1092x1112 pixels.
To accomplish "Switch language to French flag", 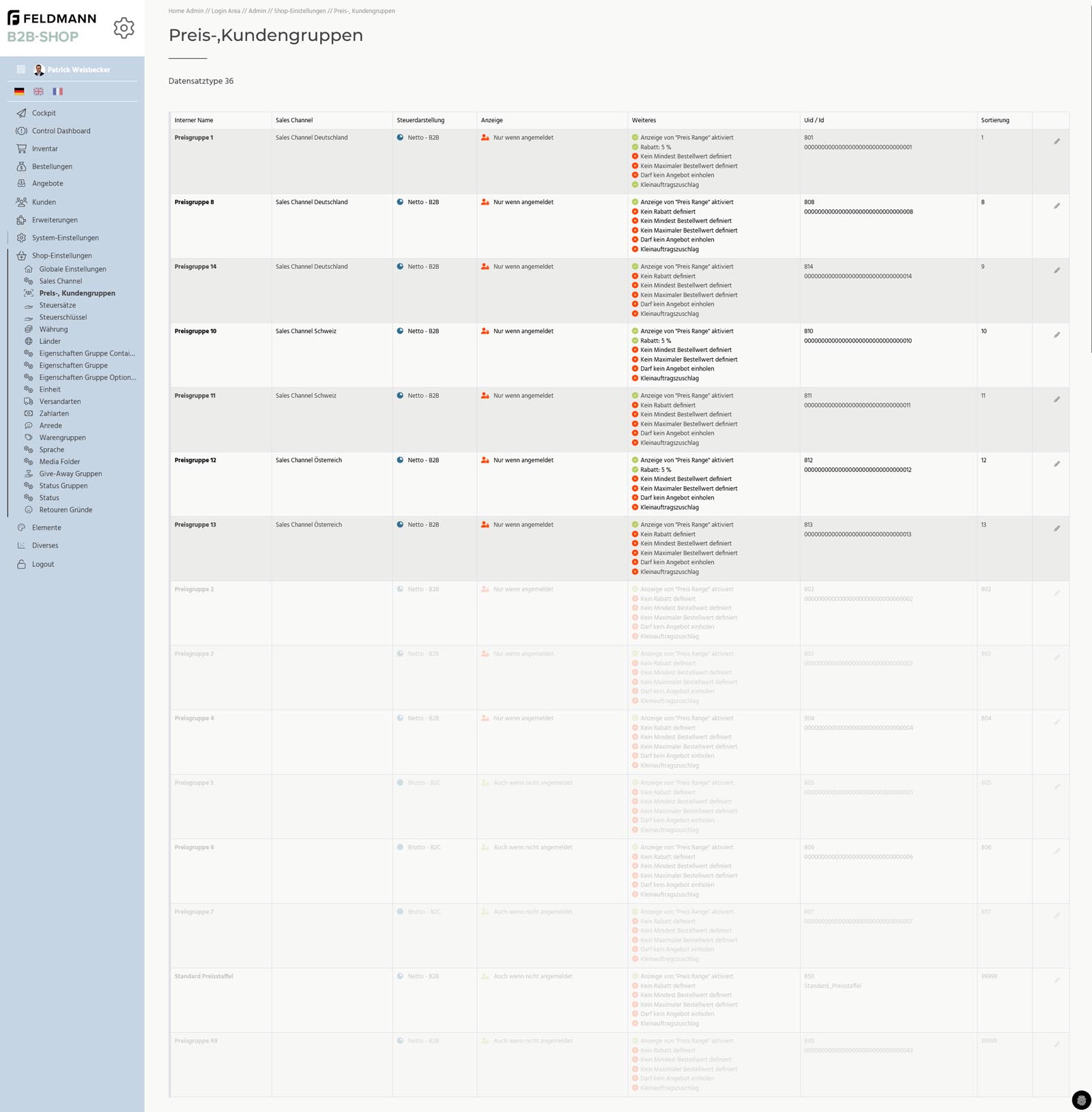I will 57,91.
